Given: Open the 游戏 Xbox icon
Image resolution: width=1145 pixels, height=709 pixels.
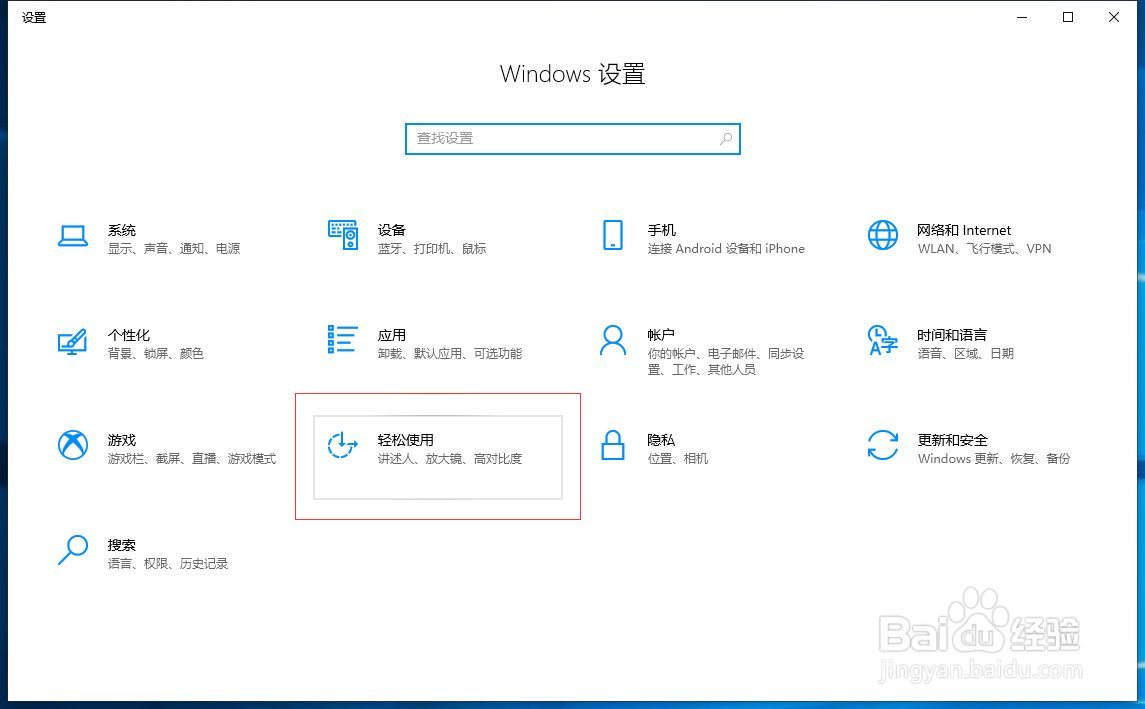Looking at the screenshot, I should (73, 445).
